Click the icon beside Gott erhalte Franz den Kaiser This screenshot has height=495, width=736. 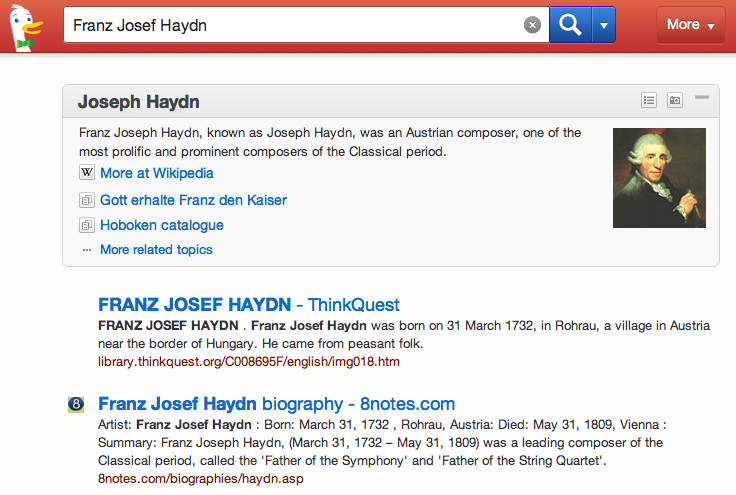(x=87, y=200)
